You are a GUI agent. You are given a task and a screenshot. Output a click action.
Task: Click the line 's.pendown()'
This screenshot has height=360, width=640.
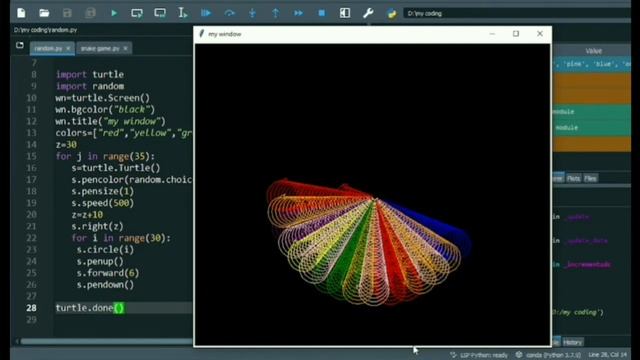tap(105, 284)
